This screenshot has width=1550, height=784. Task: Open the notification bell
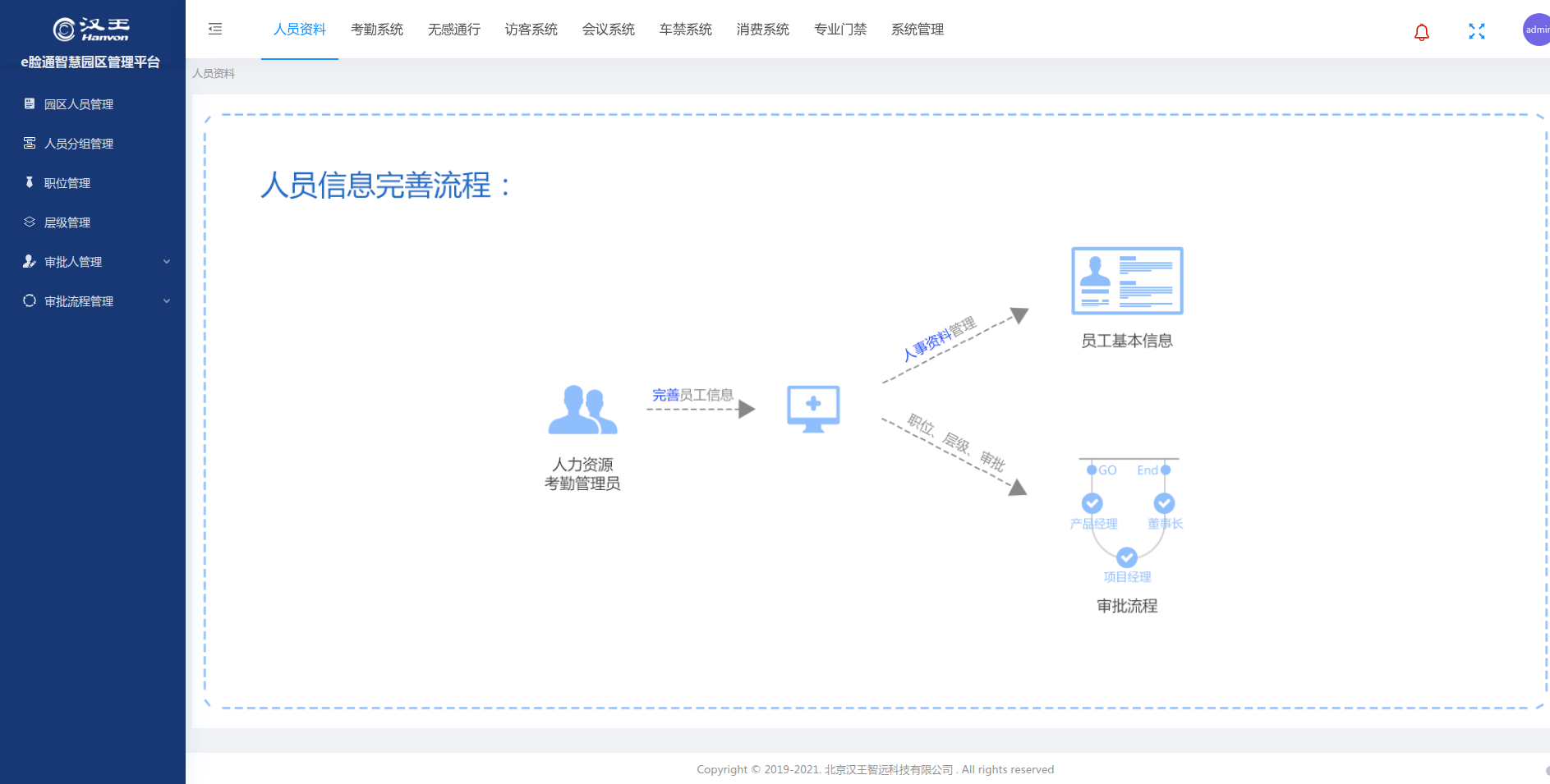[1421, 32]
